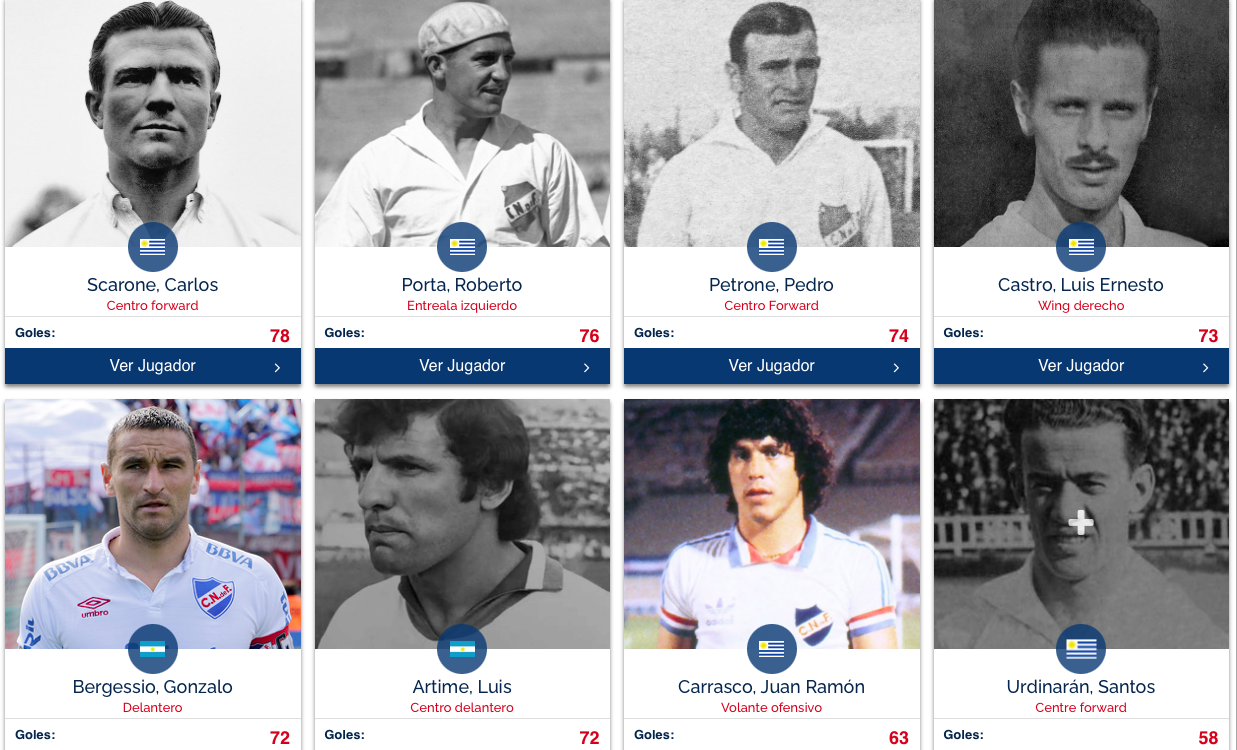Viewport: 1237px width, 750px height.
Task: Open Ver Jugador for Porta, Roberto
Action: pyautogui.click(x=462, y=366)
